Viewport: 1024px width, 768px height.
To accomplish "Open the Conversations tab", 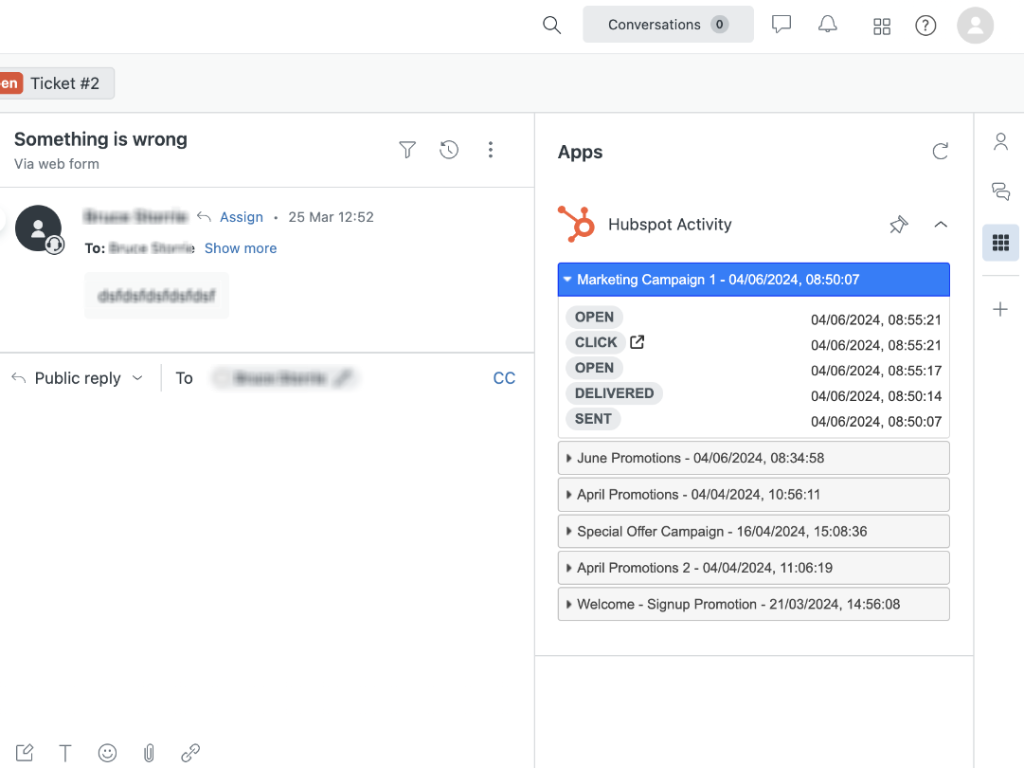I will 655,24.
